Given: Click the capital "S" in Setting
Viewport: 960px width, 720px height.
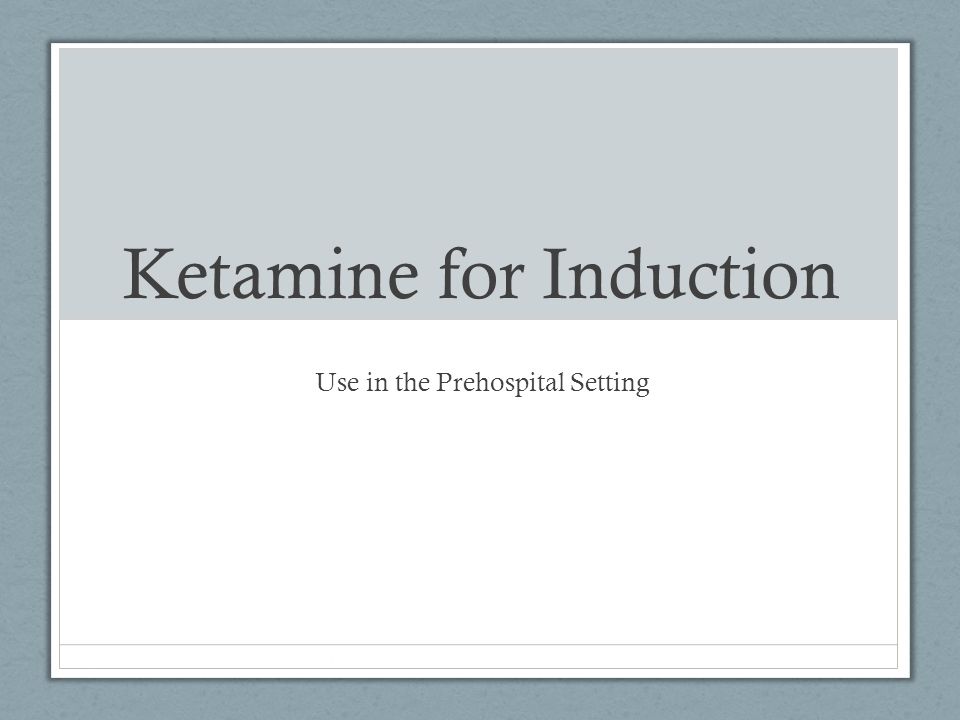Looking at the screenshot, I should 577,382.
